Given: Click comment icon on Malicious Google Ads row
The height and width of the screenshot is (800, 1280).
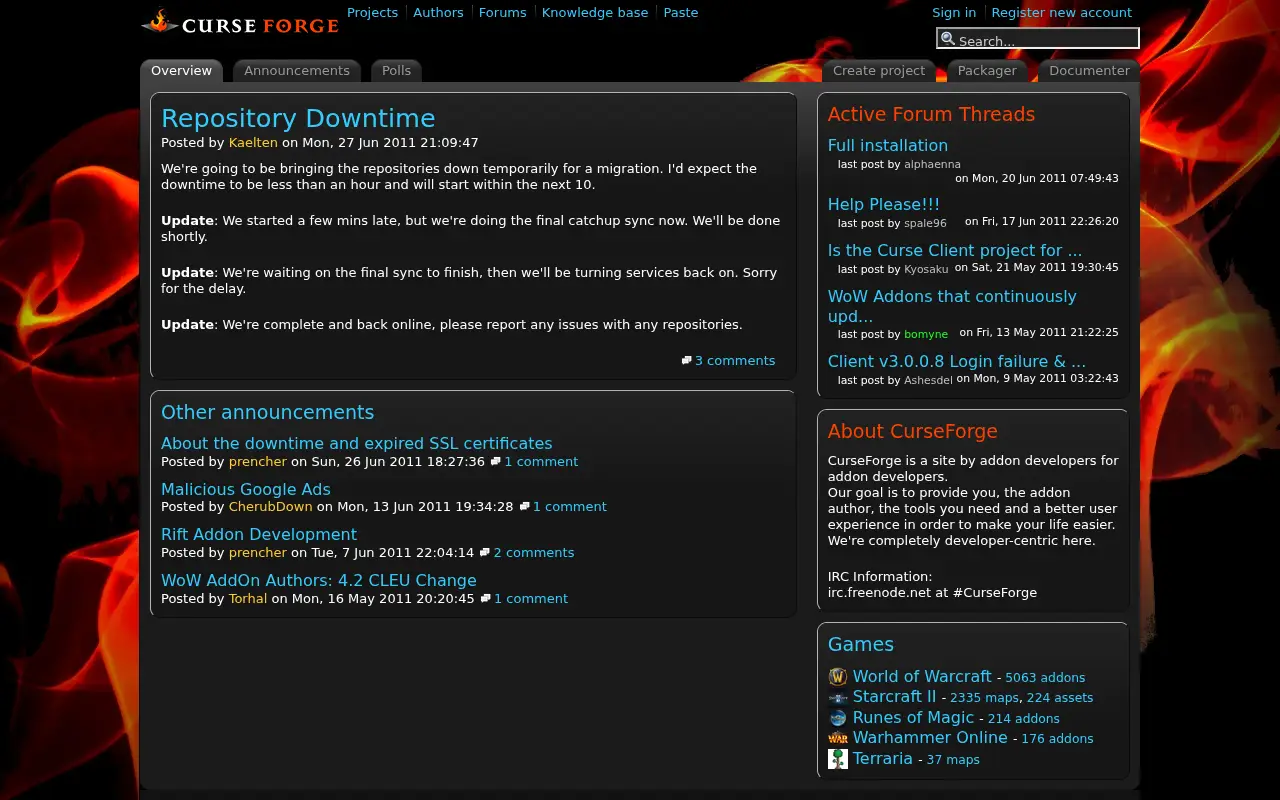Looking at the screenshot, I should tap(524, 506).
